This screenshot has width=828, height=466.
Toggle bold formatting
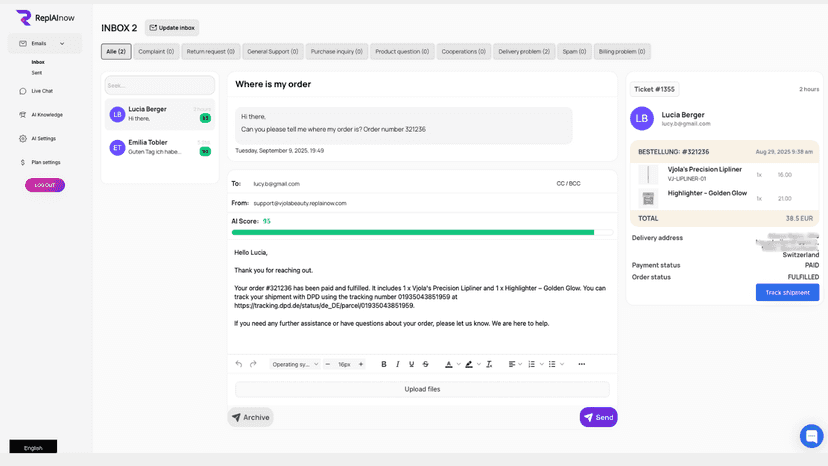(x=384, y=364)
